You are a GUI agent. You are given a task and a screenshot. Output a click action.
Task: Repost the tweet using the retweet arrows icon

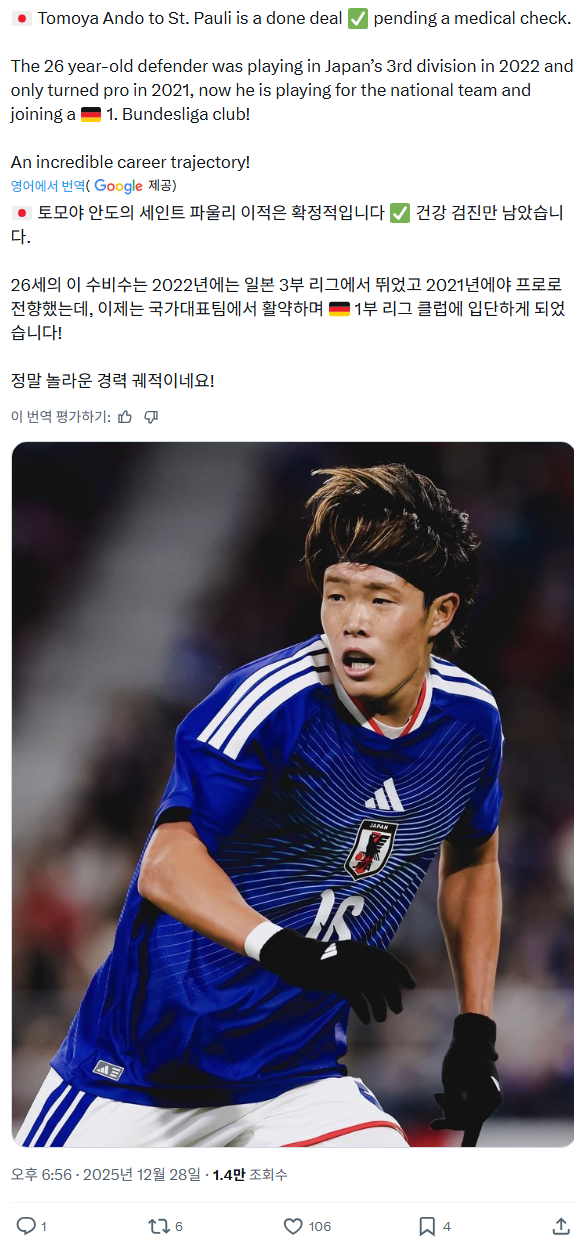[x=158, y=1225]
